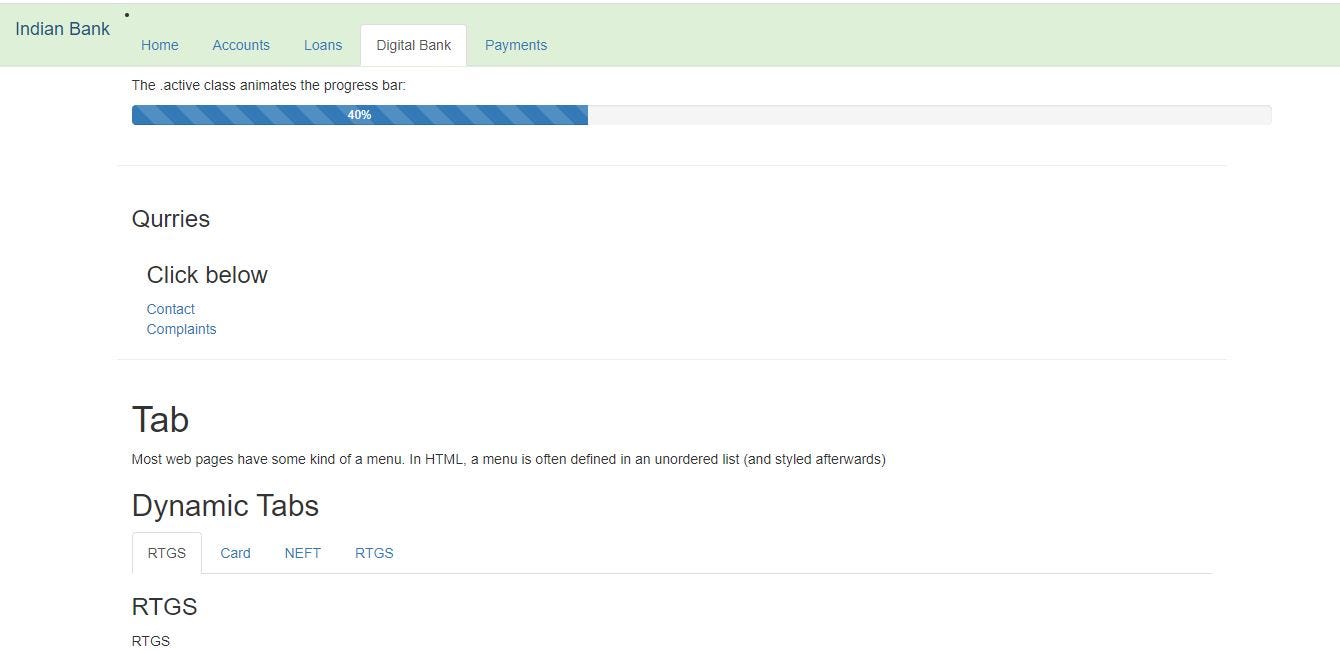Select the Digital Bank tab

pyautogui.click(x=414, y=45)
